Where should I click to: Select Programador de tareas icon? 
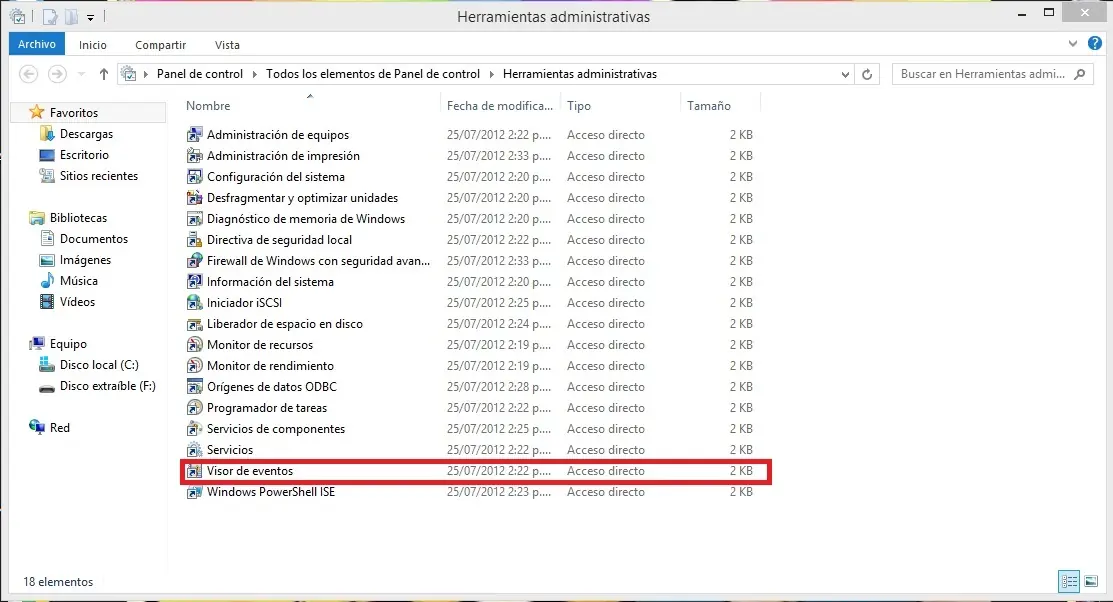pyautogui.click(x=194, y=408)
